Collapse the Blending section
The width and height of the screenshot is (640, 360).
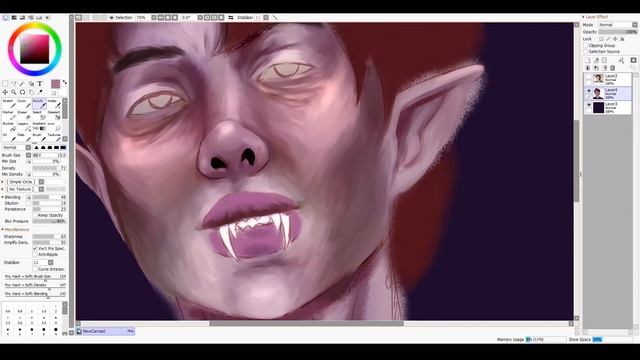click(2, 197)
